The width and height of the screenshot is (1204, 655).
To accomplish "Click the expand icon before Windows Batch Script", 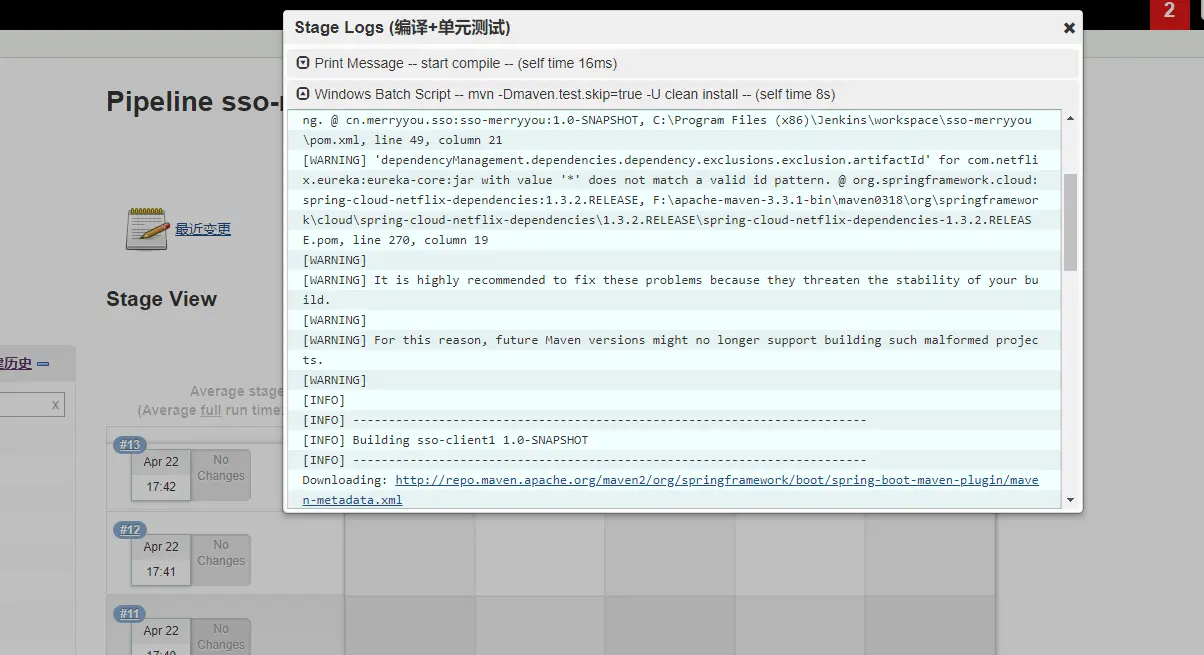I will (302, 93).
